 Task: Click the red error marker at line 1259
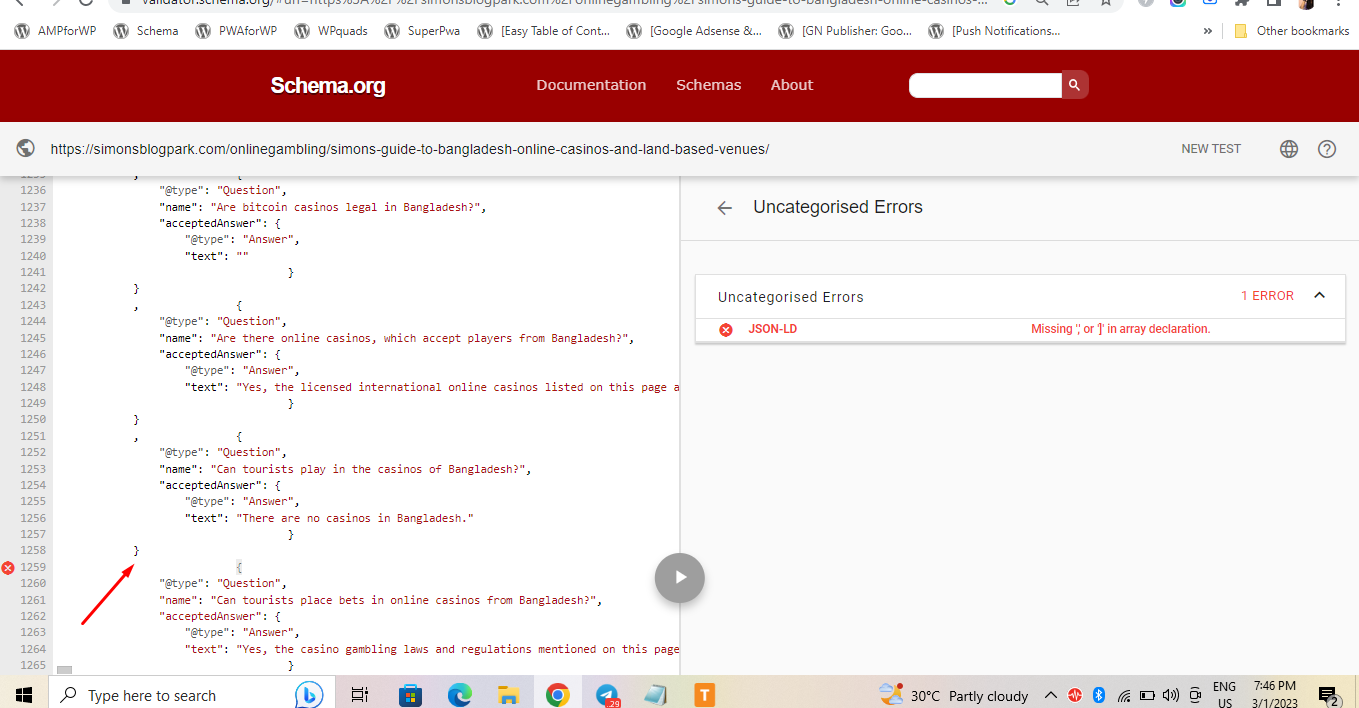8,567
